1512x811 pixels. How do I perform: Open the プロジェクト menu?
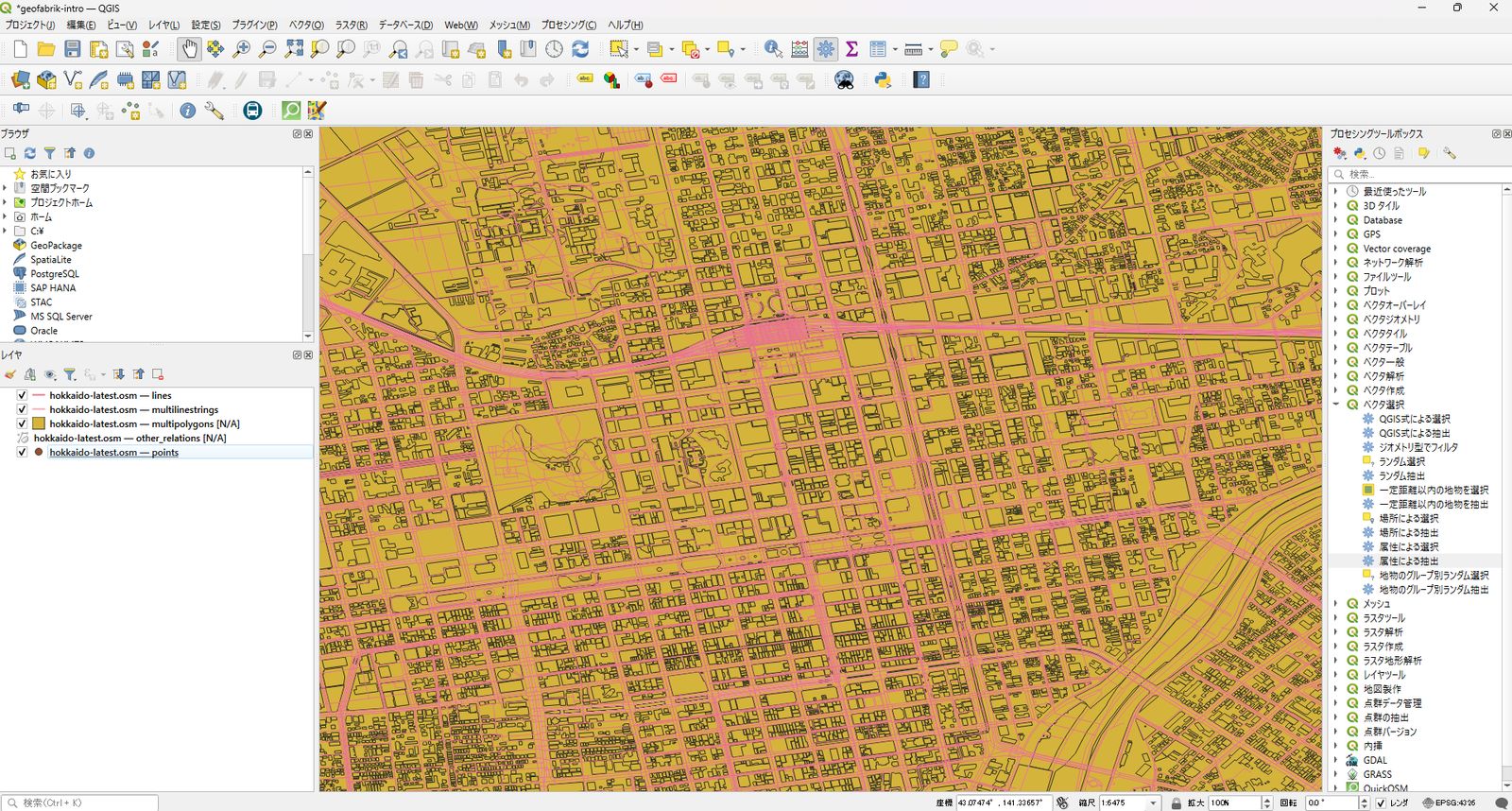[x=29, y=25]
